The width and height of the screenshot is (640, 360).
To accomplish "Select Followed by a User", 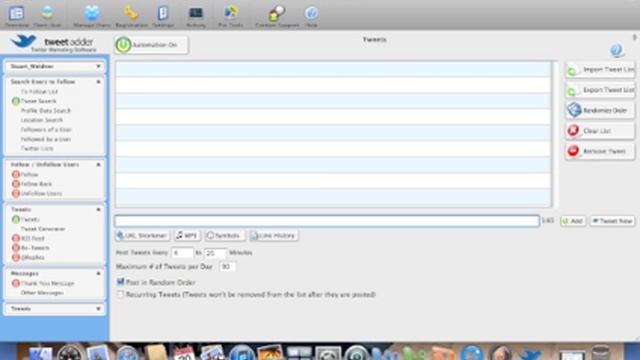I will pos(46,139).
